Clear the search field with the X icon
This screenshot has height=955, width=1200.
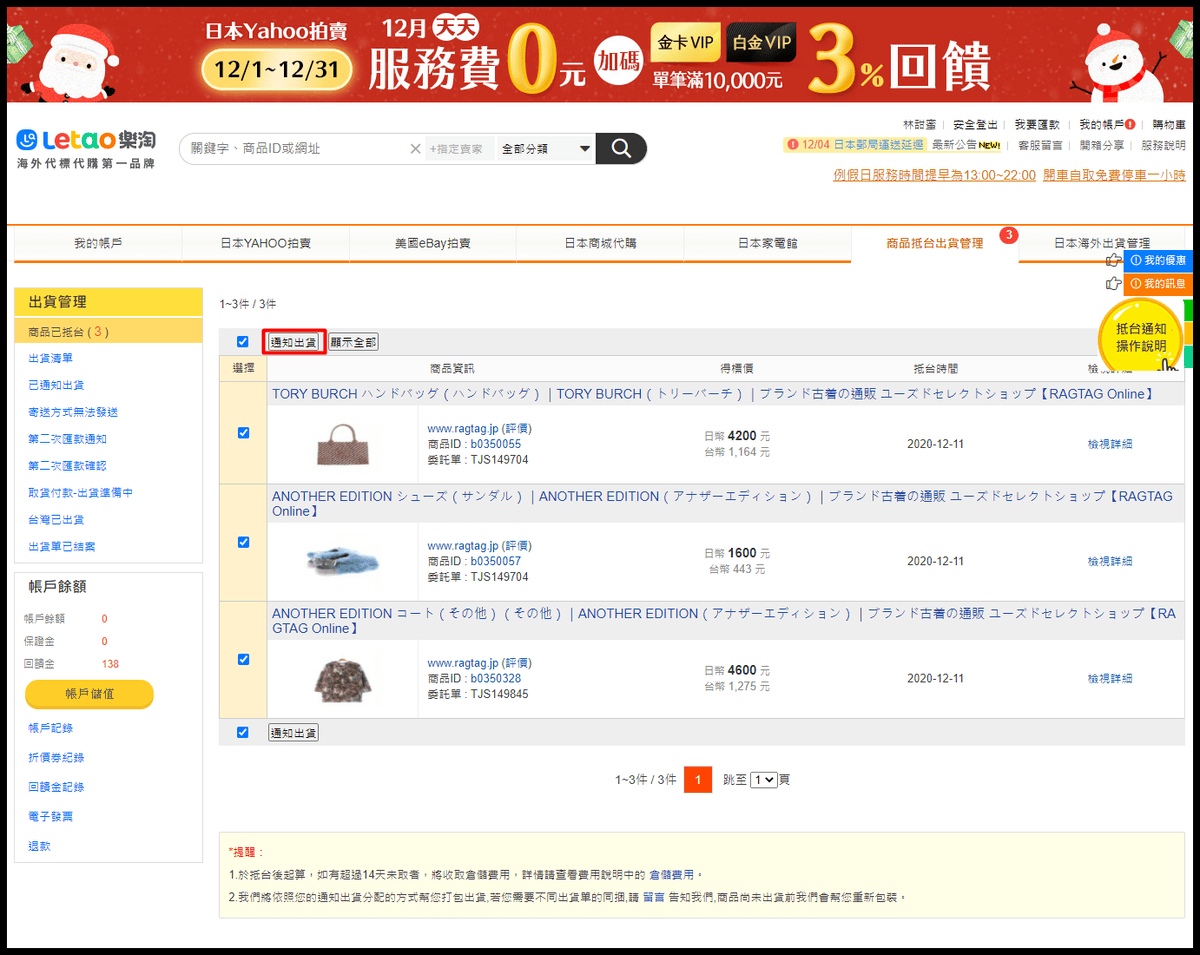click(x=415, y=147)
